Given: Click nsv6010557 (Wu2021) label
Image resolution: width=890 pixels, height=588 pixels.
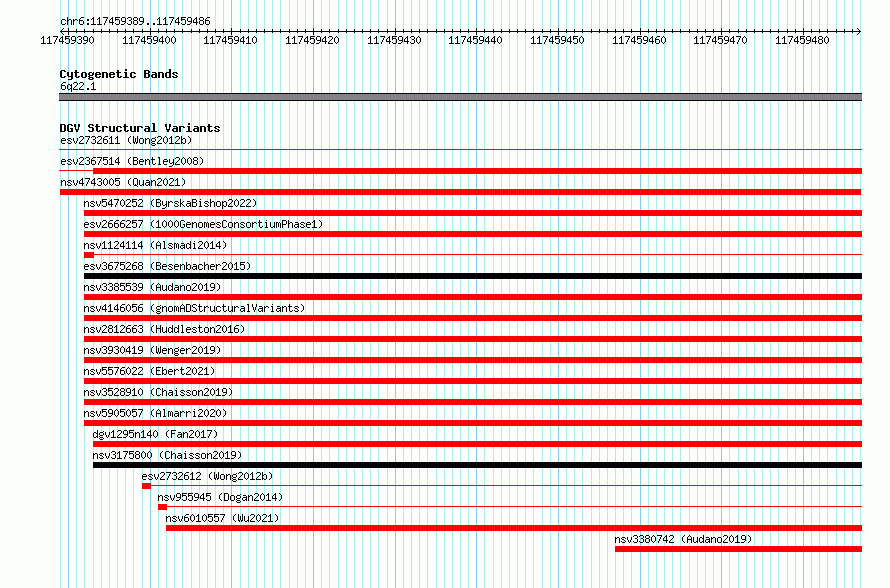Looking at the screenshot, I should coord(222,518).
